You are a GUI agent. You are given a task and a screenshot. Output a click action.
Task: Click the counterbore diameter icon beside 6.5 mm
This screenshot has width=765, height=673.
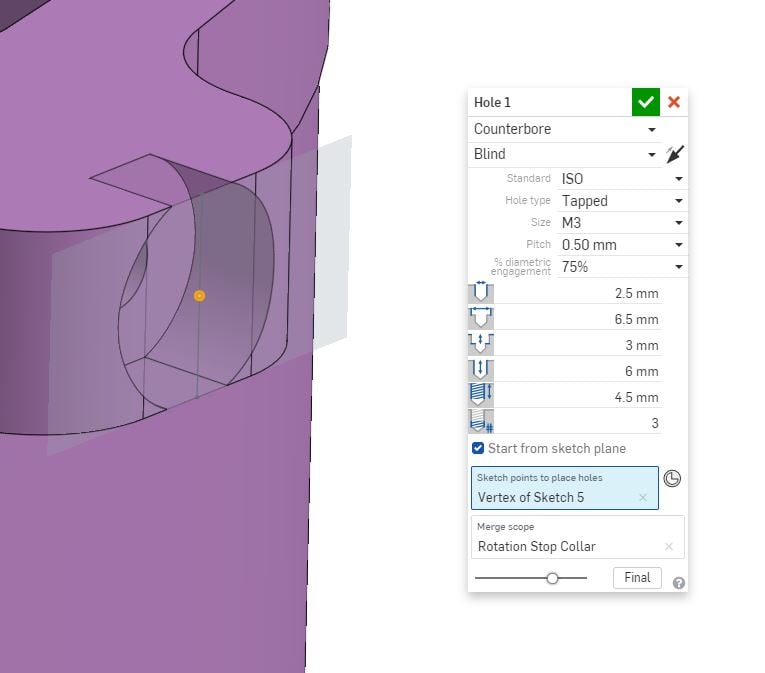pos(481,318)
